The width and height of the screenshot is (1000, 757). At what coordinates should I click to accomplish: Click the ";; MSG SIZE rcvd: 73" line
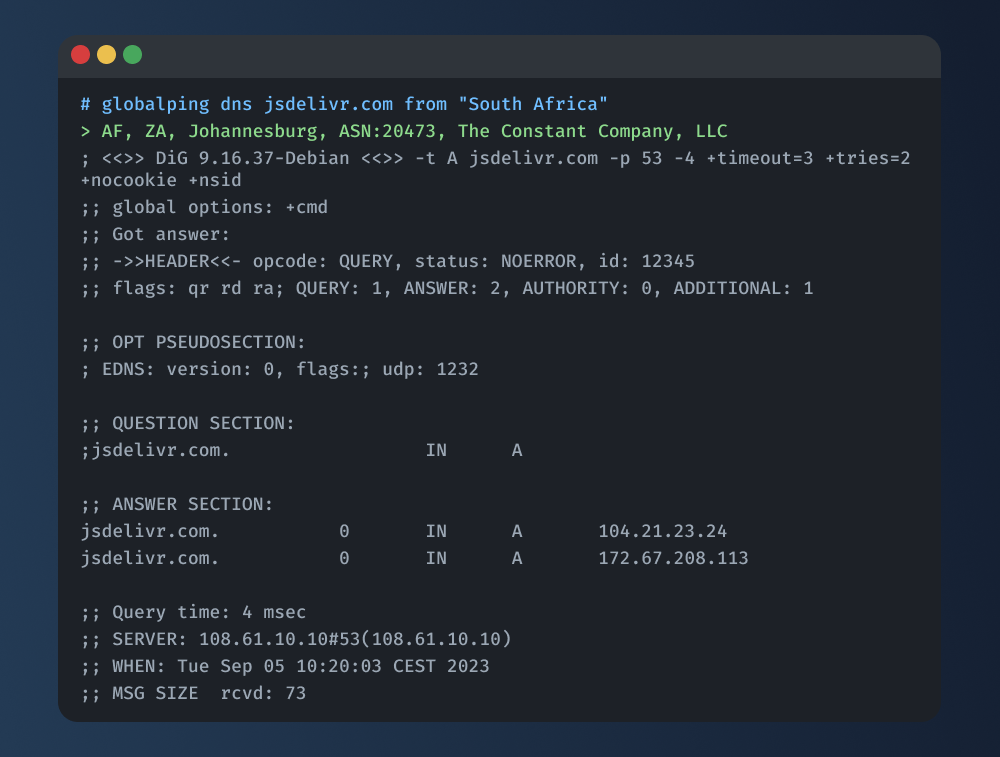193,693
